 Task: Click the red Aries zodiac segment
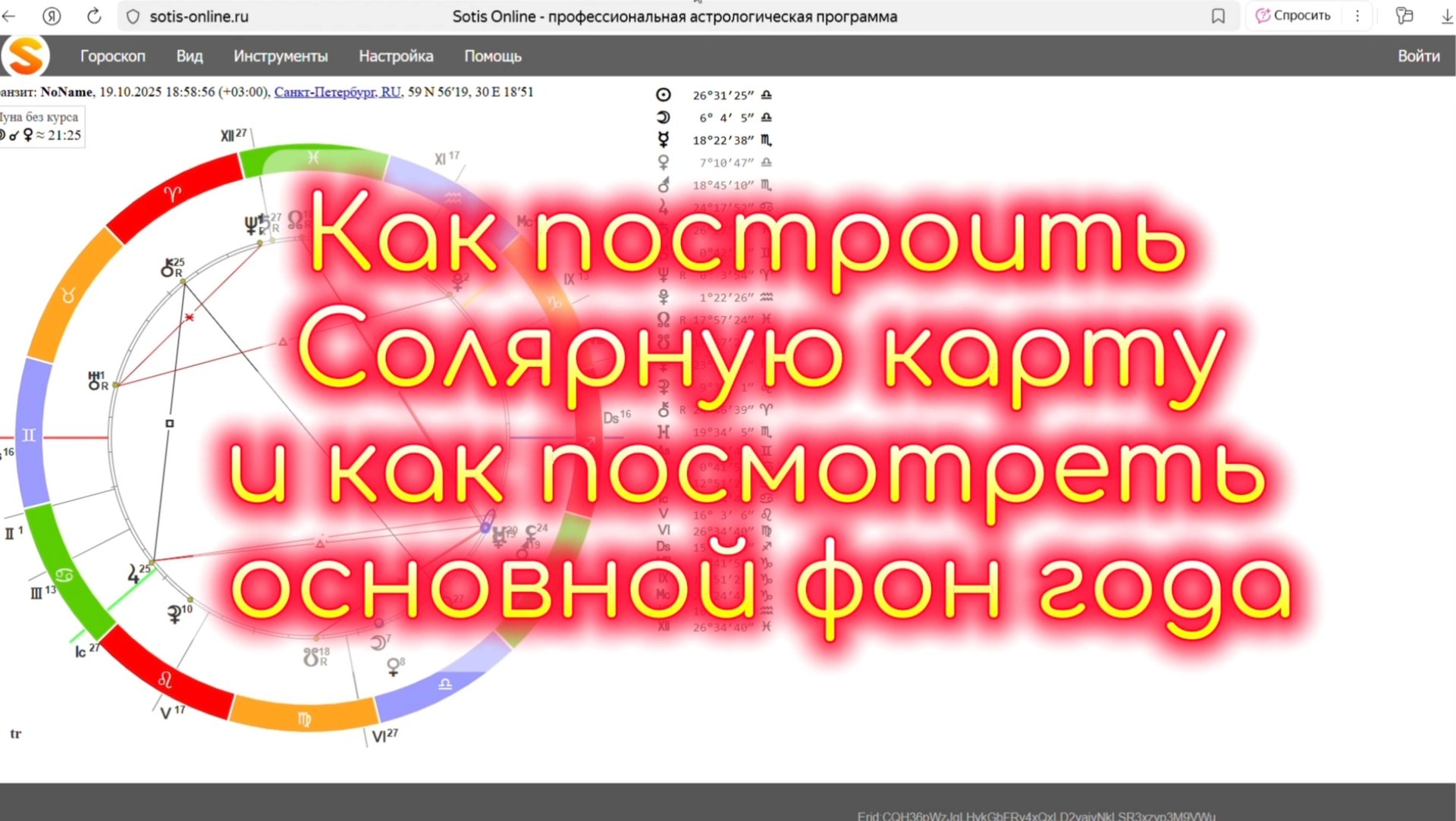coord(173,194)
